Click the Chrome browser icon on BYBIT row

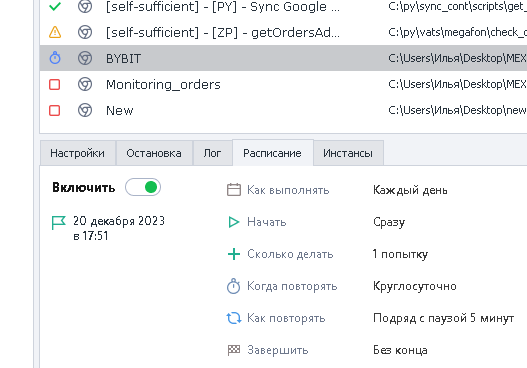85,58
